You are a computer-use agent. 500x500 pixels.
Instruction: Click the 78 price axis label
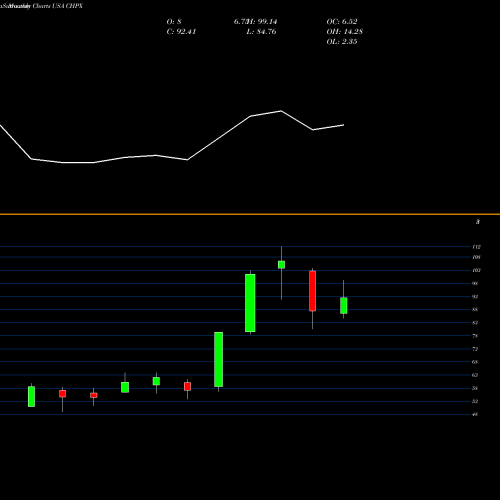(475, 336)
